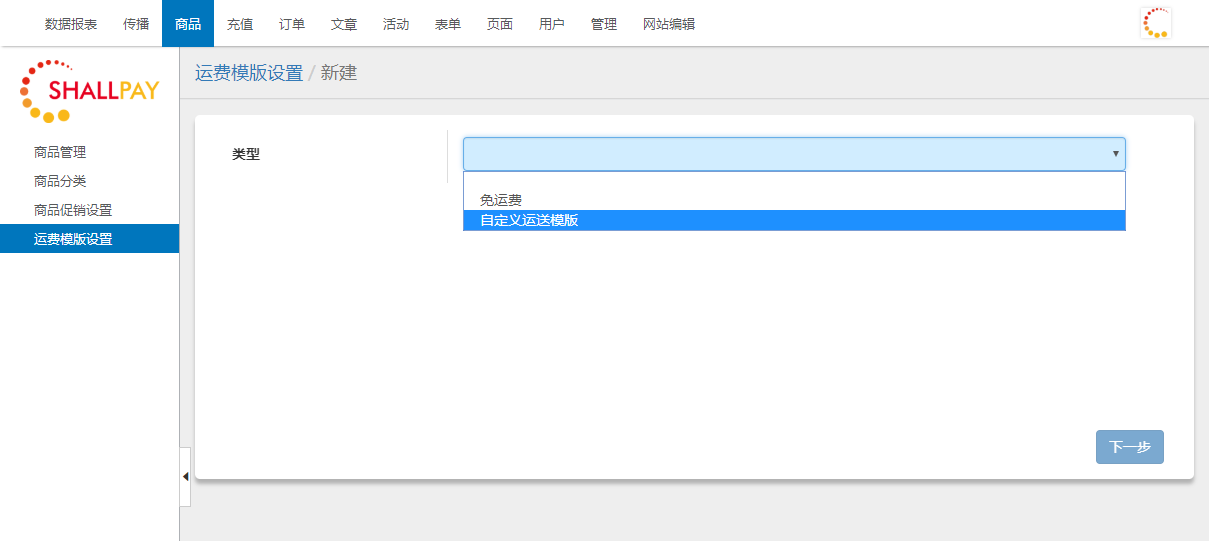Screen dimensions: 1209x541
Task: Open 运费模版设置 breadcrumb link
Action: (x=249, y=73)
